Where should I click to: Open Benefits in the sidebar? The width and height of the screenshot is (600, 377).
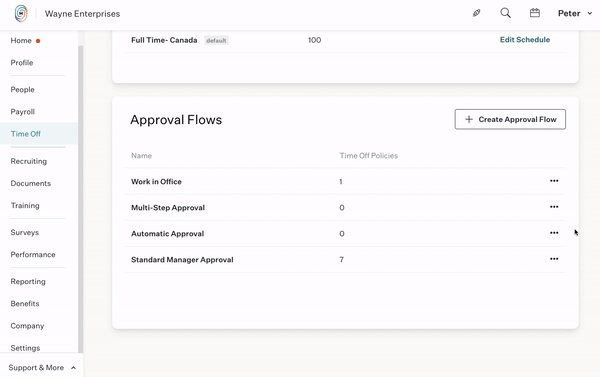pos(25,304)
